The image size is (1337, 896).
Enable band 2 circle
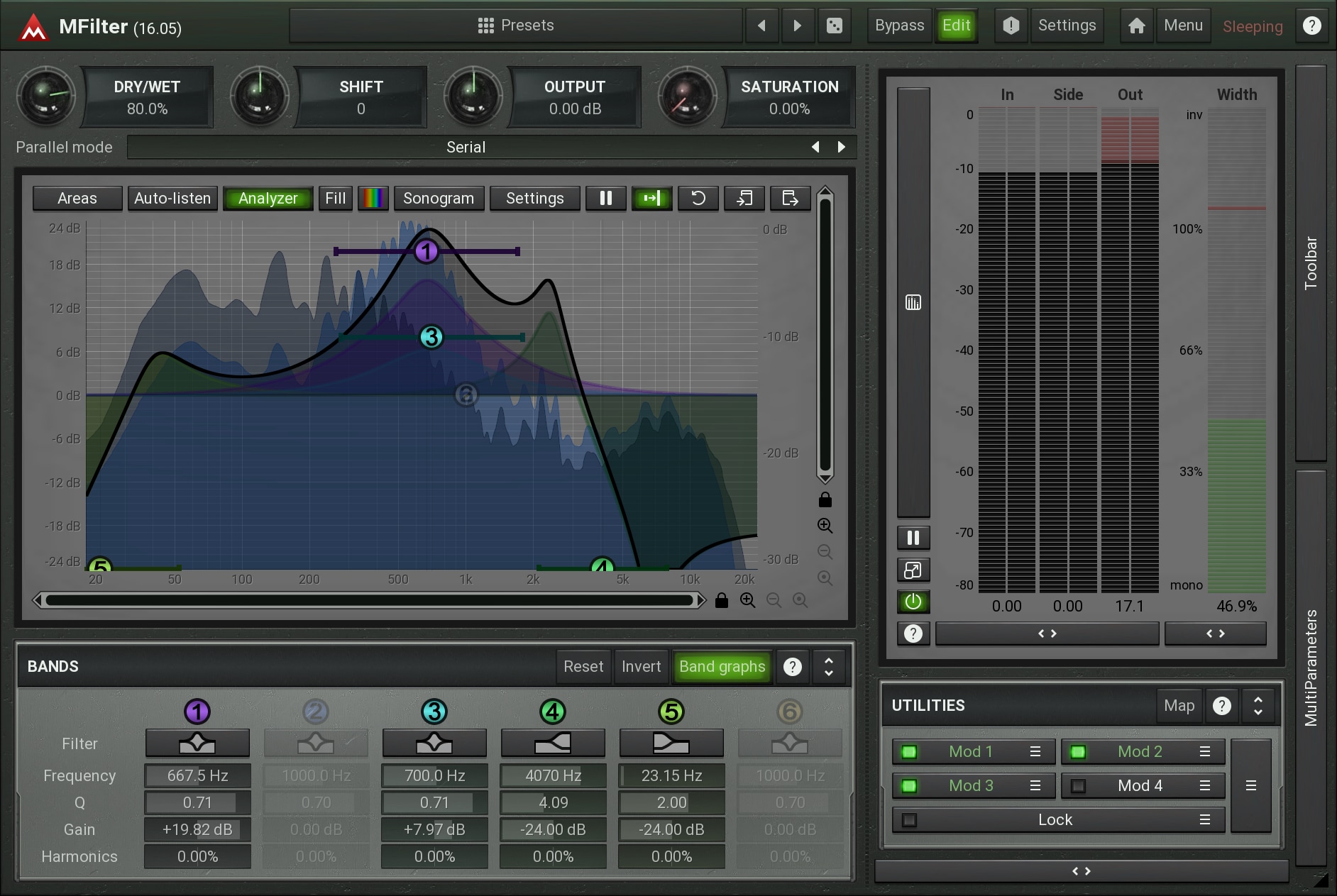(x=316, y=711)
